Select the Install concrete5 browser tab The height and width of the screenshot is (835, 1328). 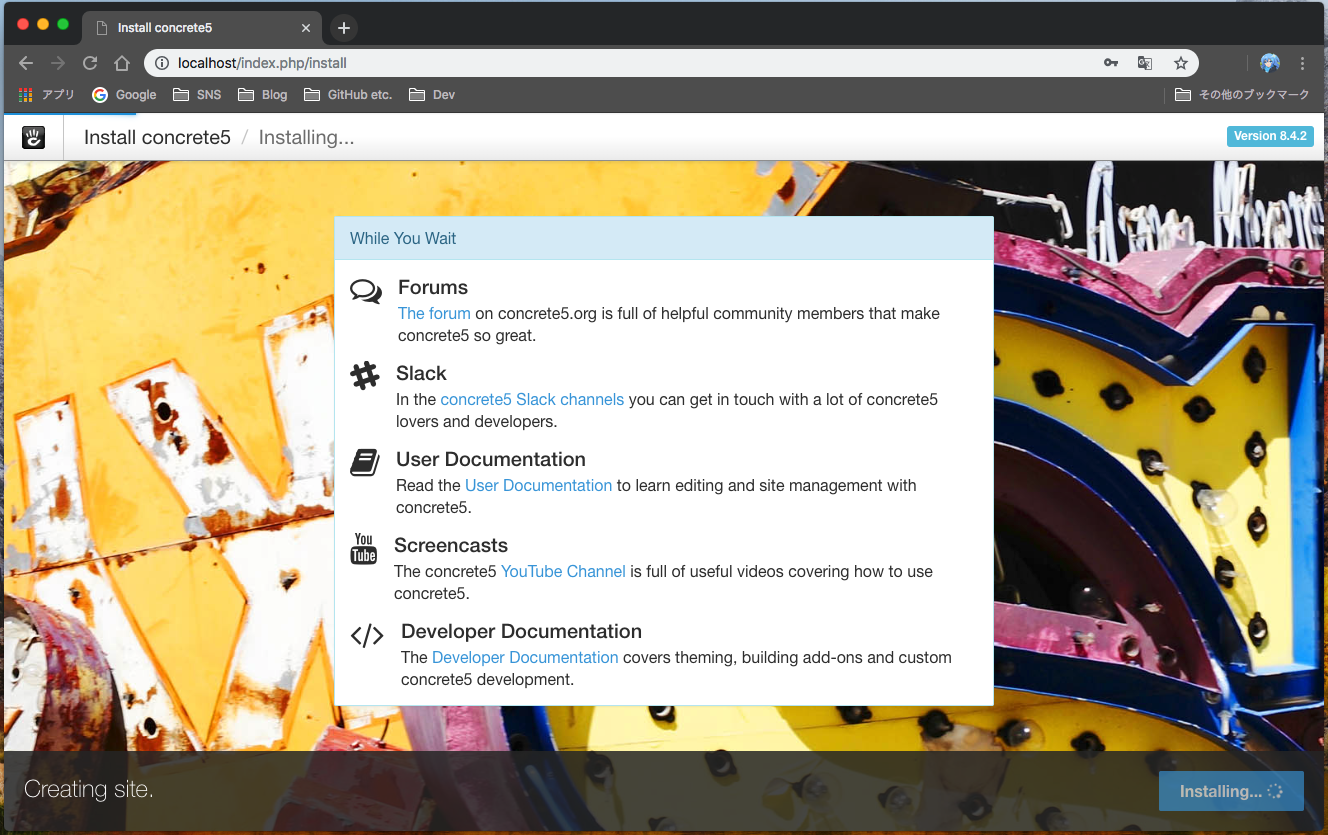202,28
